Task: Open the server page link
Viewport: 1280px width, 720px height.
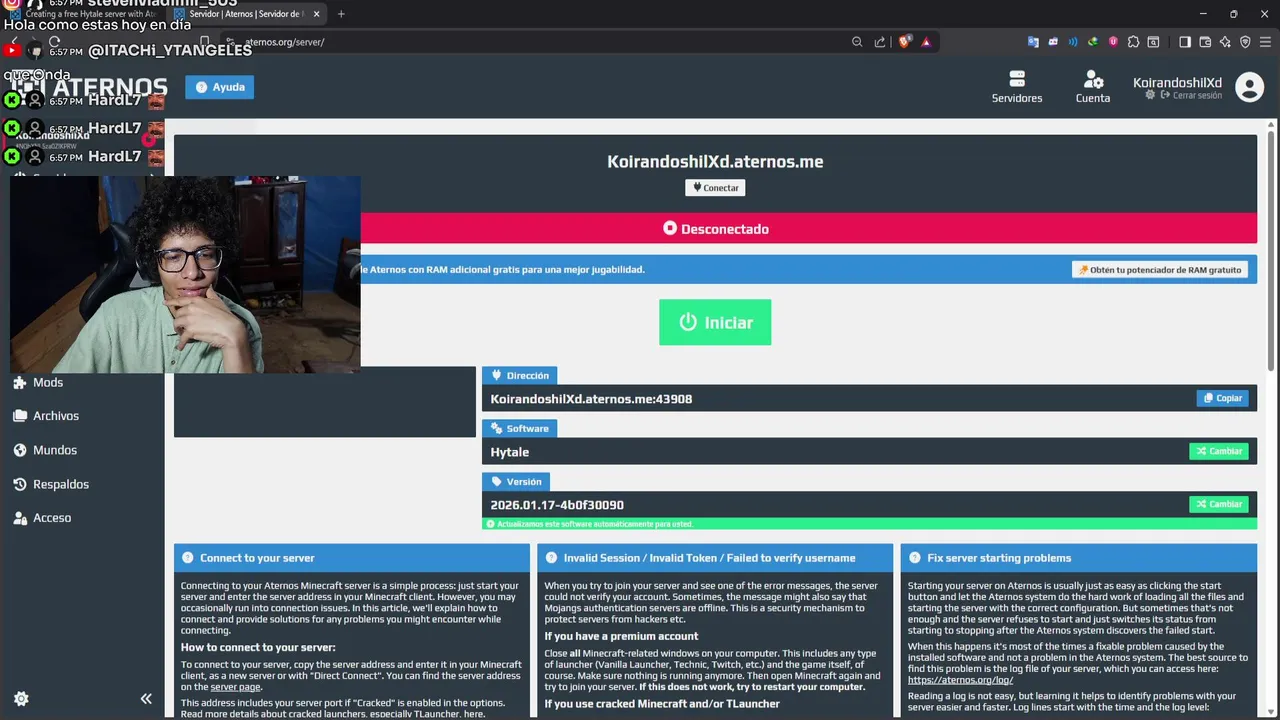Action: point(235,687)
